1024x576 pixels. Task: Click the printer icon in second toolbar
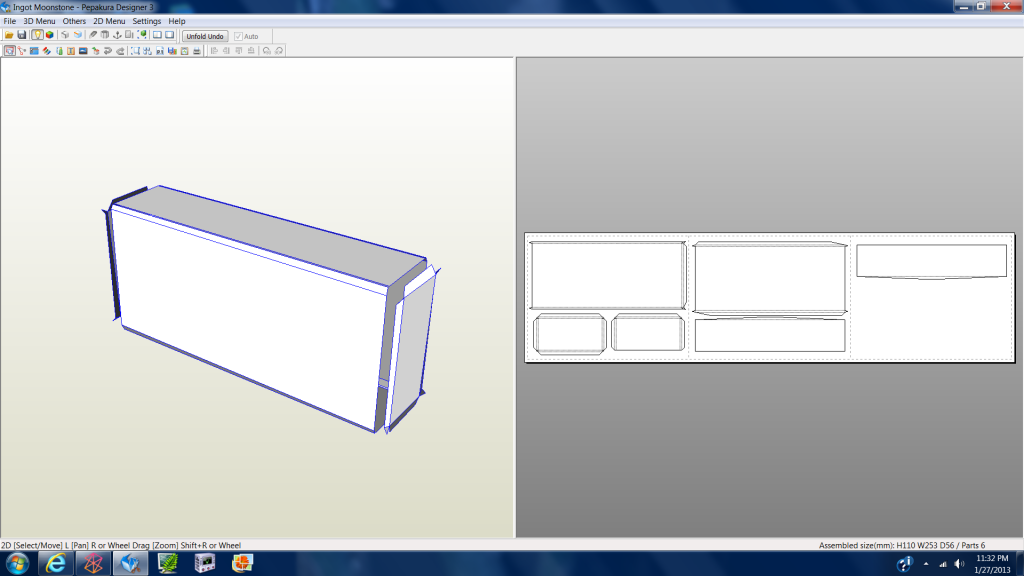coord(197,51)
